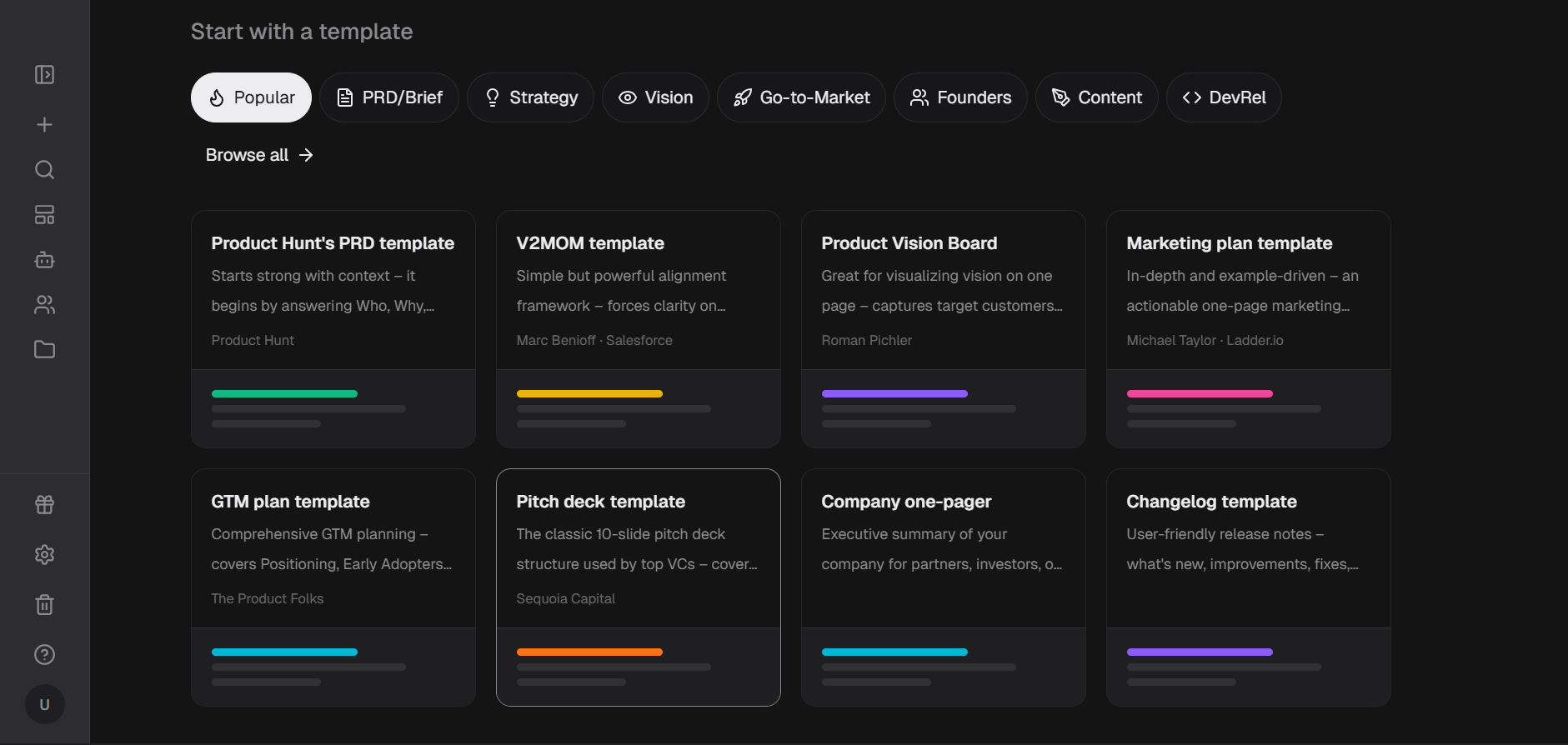The width and height of the screenshot is (1568, 745).
Task: Open the folder icon in sidebar
Action: 45,350
